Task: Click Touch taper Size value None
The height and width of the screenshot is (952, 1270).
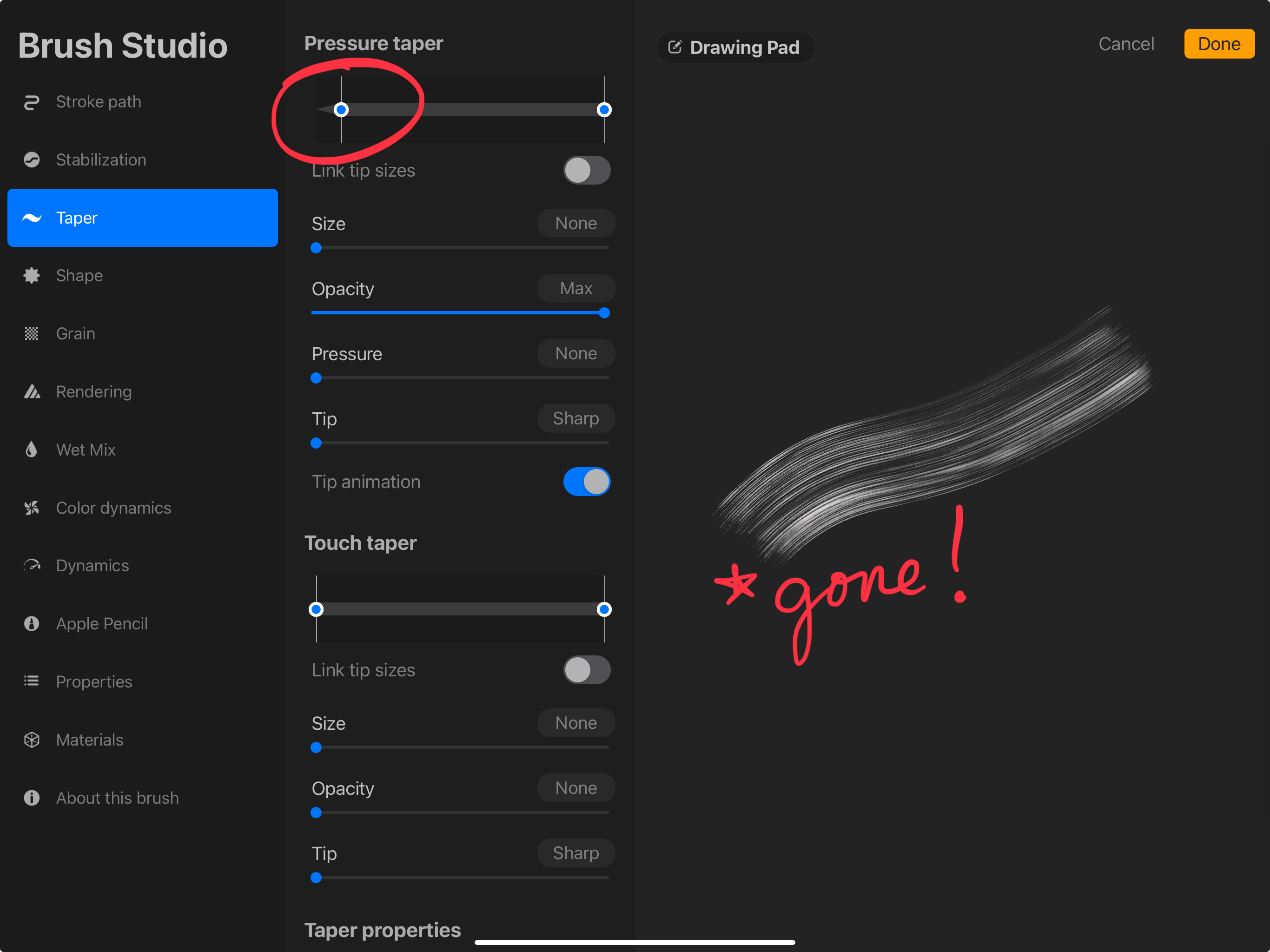Action: point(576,723)
